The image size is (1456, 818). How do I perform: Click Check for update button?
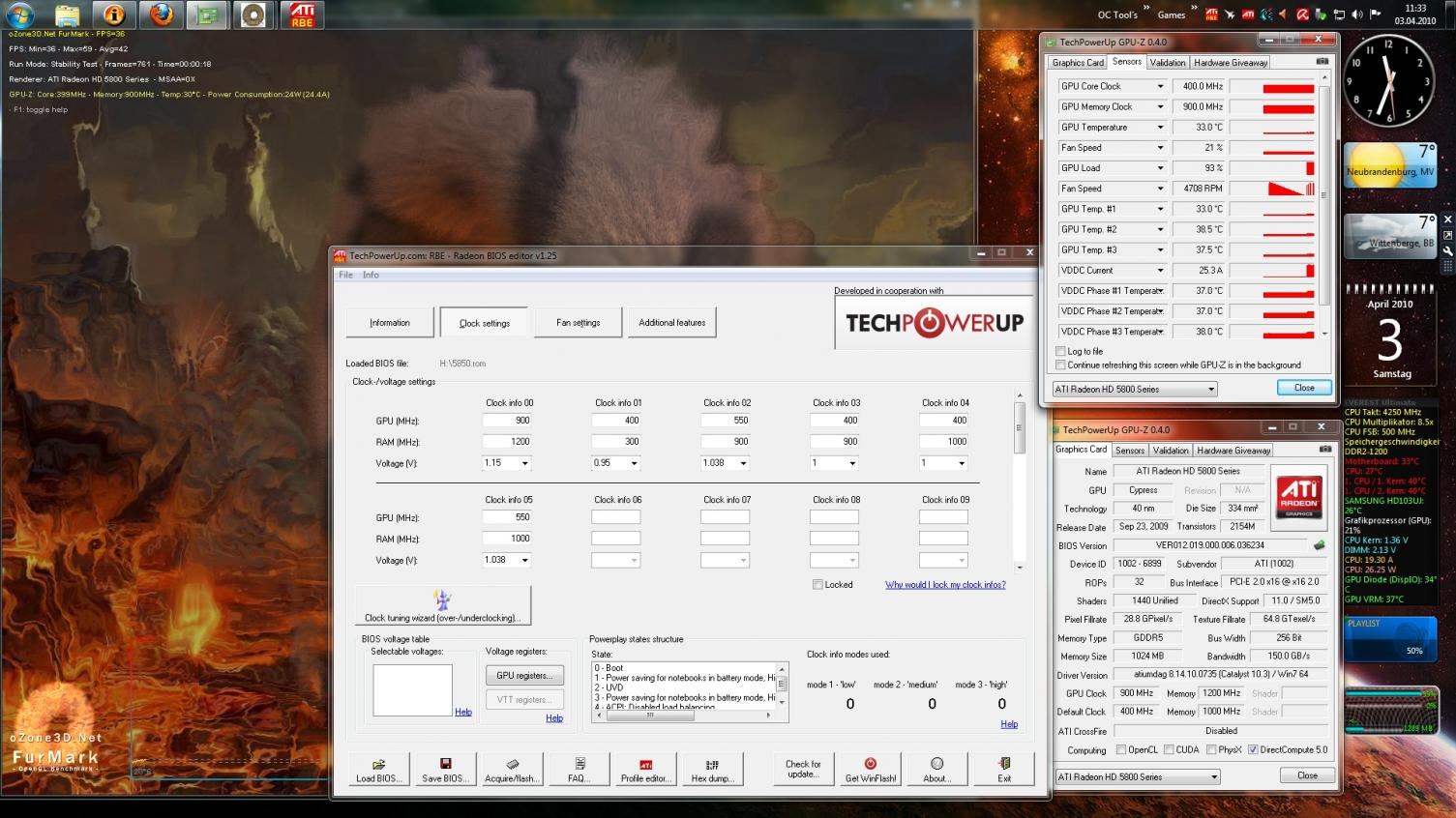[x=803, y=770]
